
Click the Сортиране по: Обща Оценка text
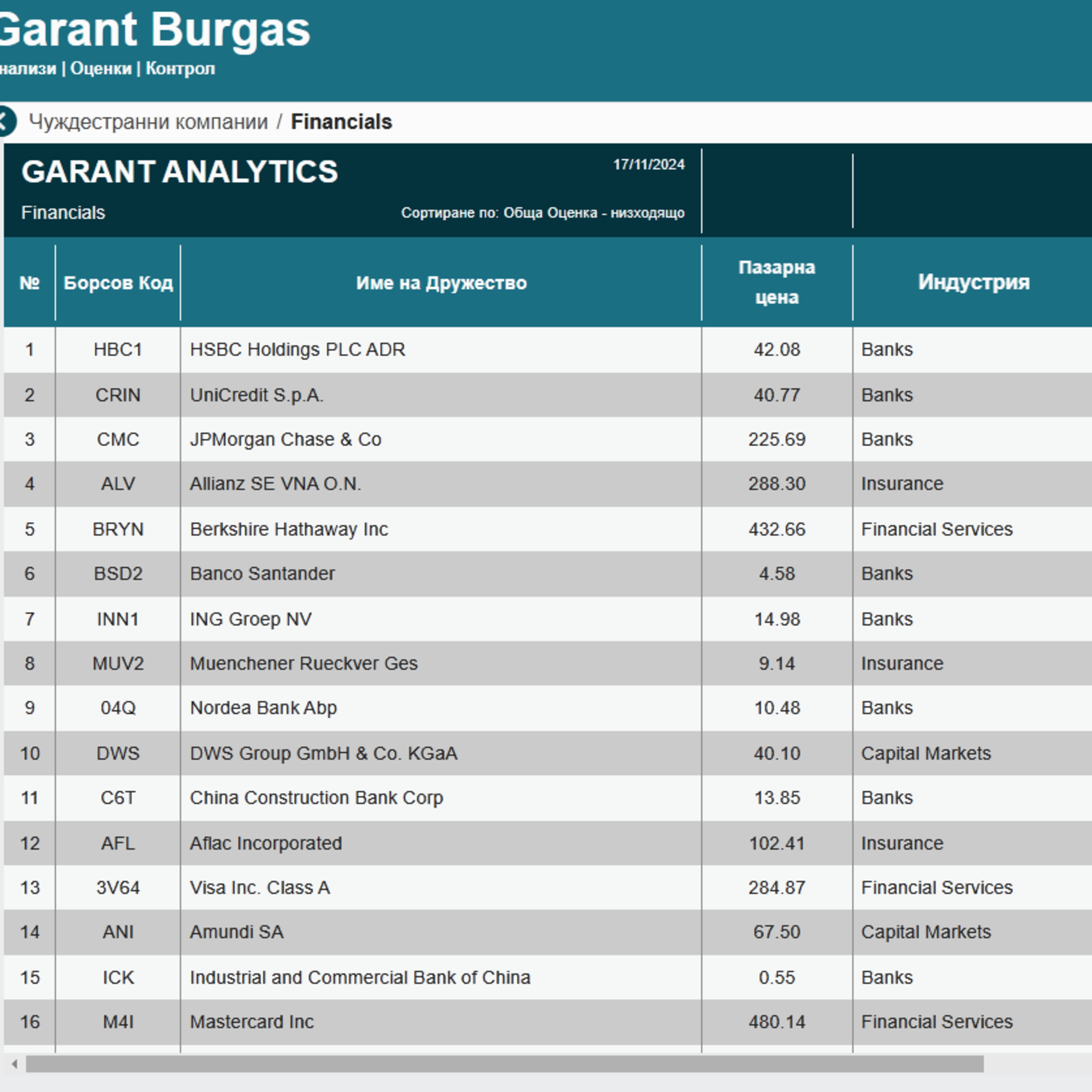click(x=543, y=213)
